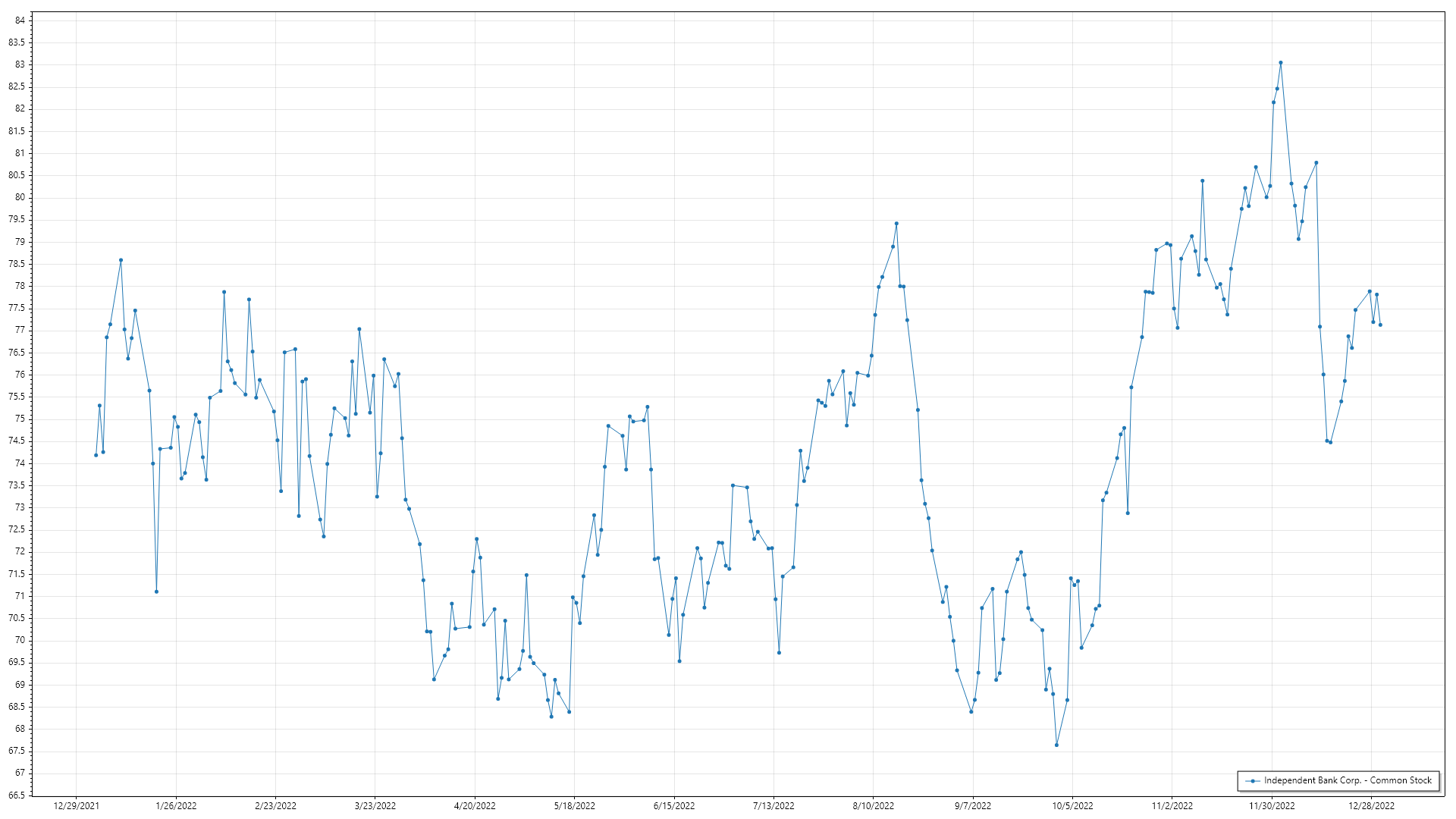The image size is (1456, 819).
Task: Click the 11/30/2022 x-axis date label
Action: (x=1272, y=806)
